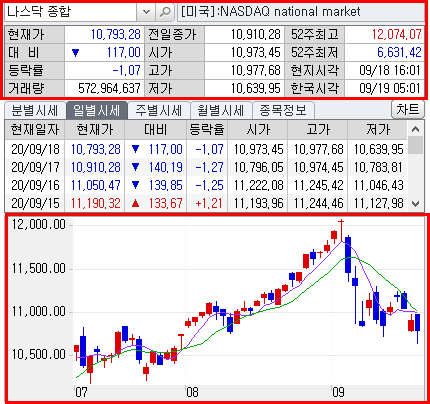Click scrollbar down arrow in daily table
430x404 pixels.
(415, 204)
